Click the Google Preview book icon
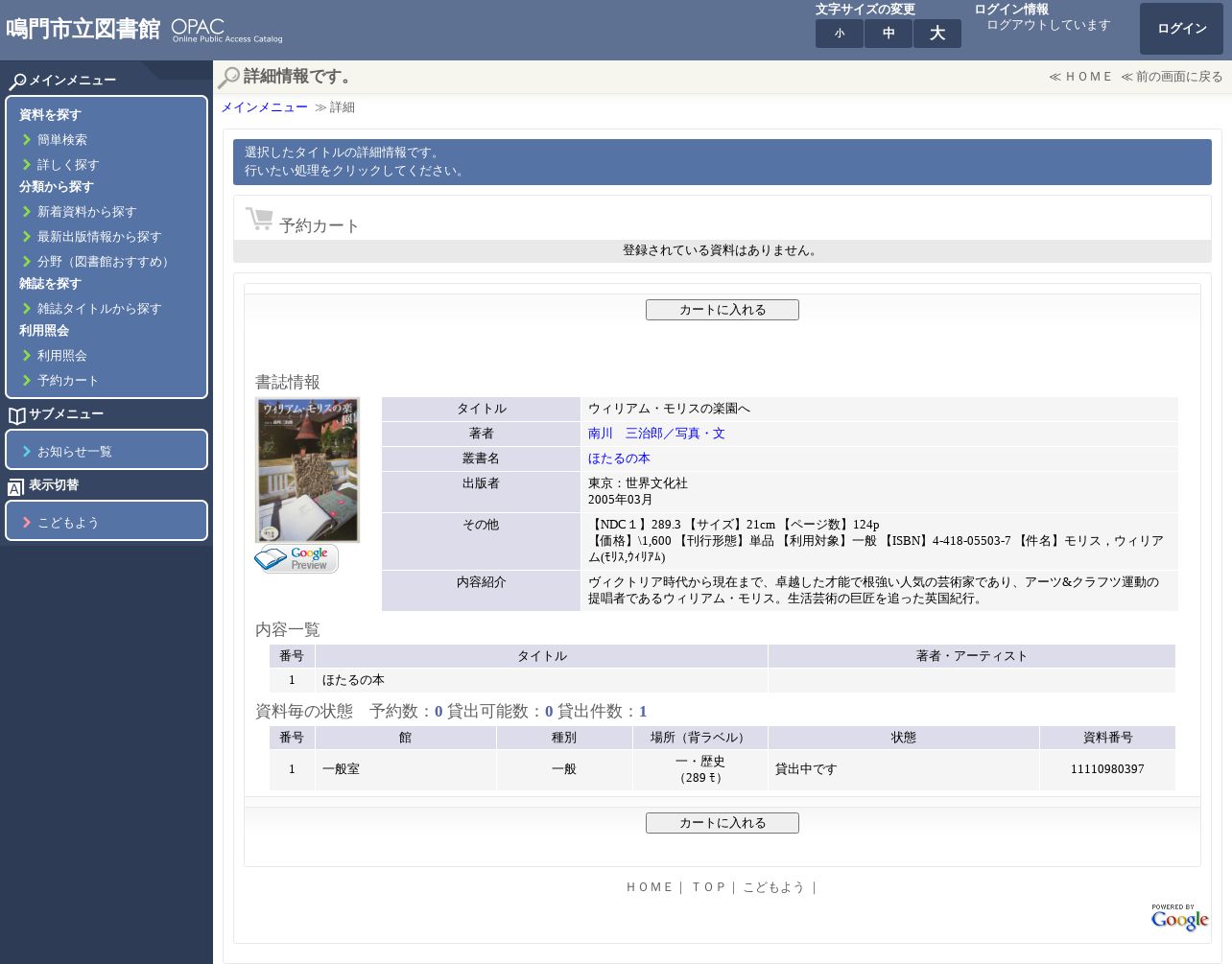This screenshot has height=964, width=1232. pyautogui.click(x=296, y=558)
